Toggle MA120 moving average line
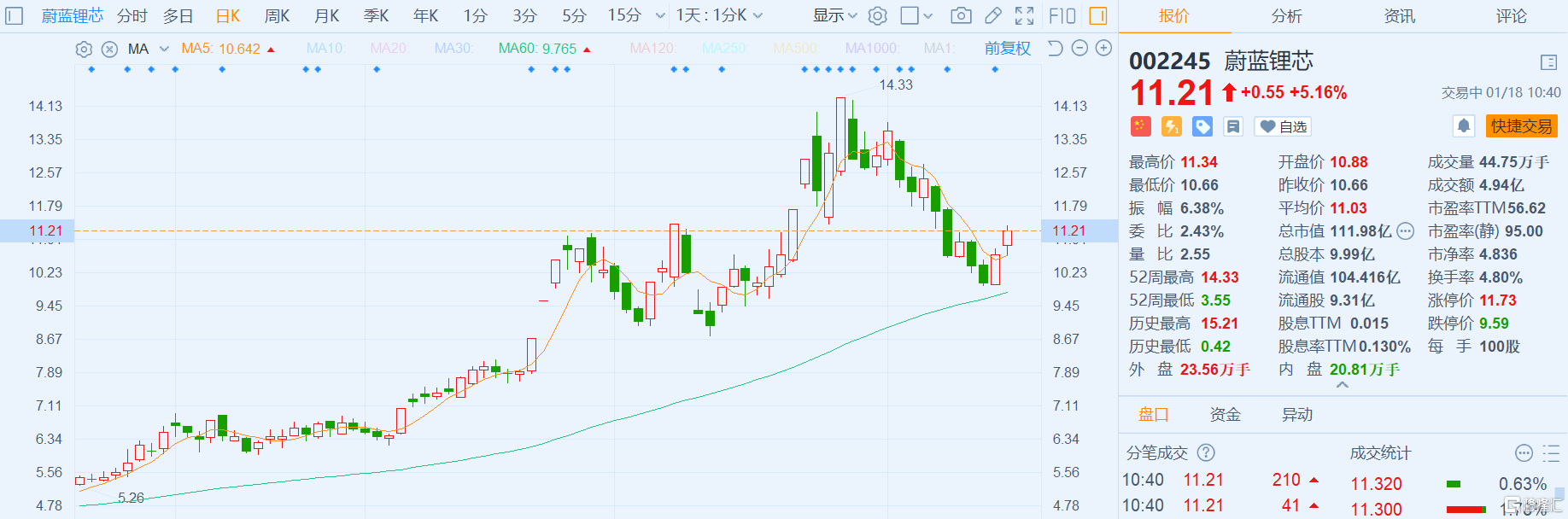The height and width of the screenshot is (519, 1568). 653,49
